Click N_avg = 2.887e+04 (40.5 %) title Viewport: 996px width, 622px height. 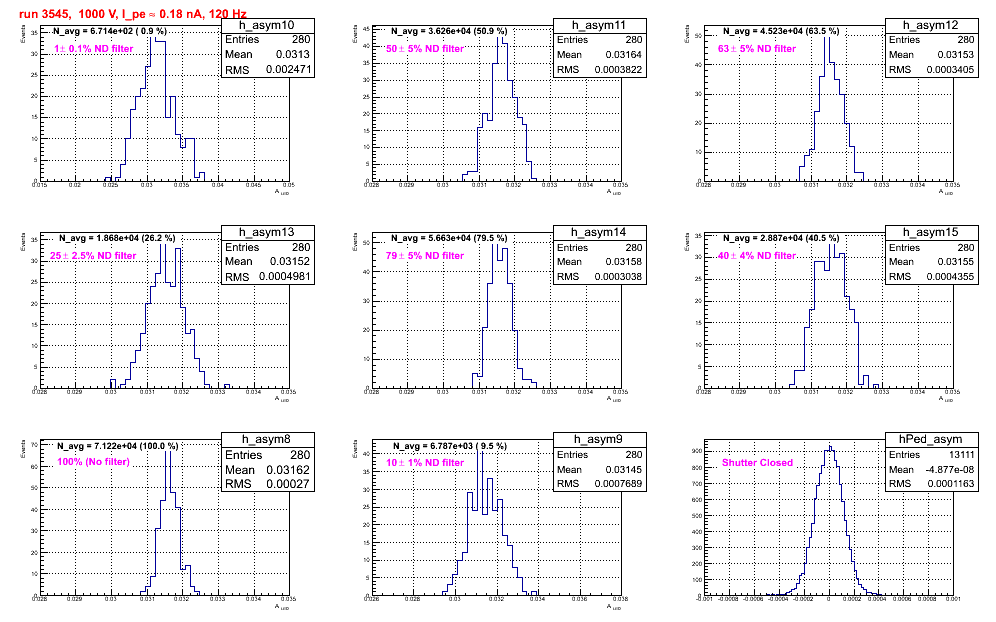[x=781, y=238]
